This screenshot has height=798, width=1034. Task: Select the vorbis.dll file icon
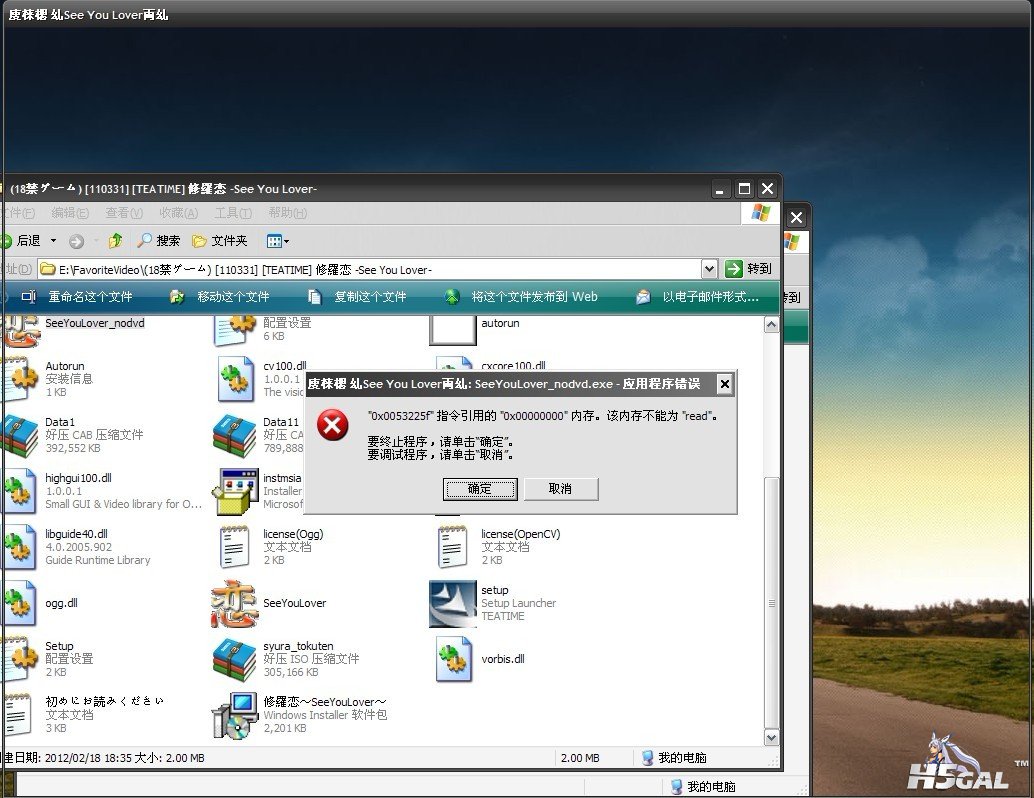click(x=452, y=660)
